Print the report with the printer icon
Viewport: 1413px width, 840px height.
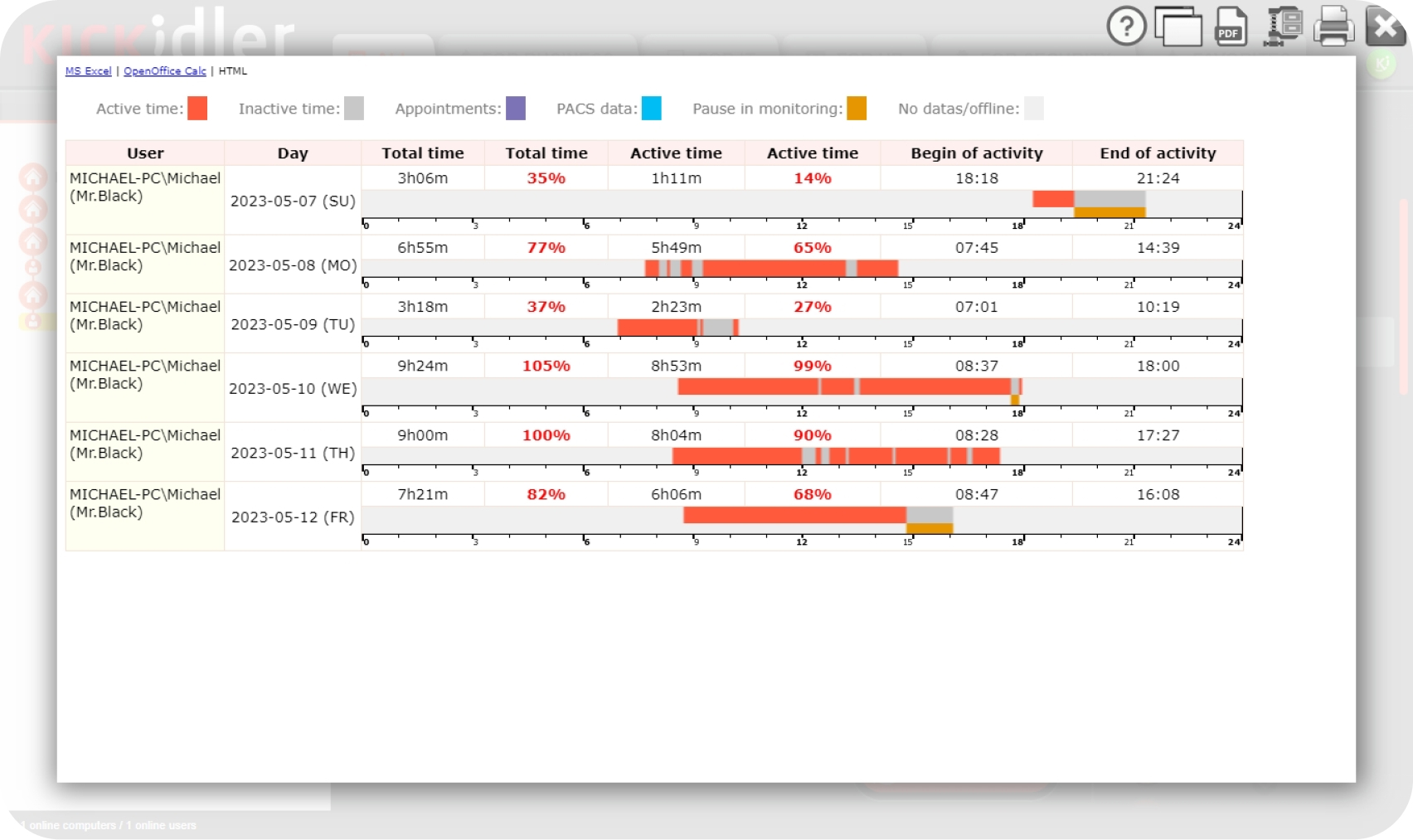(x=1333, y=27)
